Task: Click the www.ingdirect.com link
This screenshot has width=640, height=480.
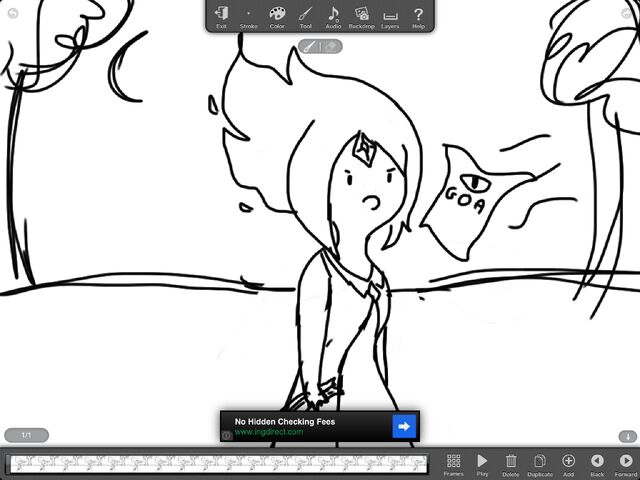Action: (x=269, y=432)
